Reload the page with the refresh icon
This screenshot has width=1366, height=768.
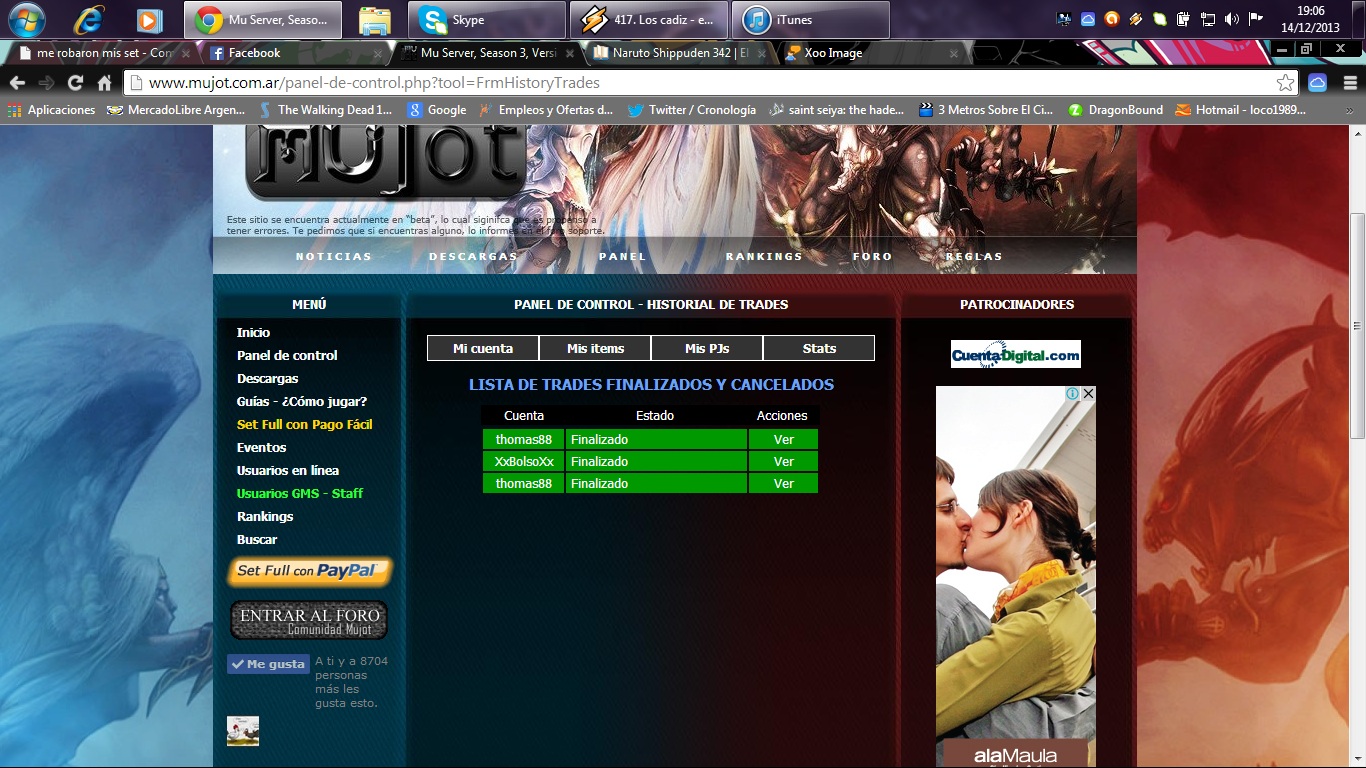click(x=75, y=83)
